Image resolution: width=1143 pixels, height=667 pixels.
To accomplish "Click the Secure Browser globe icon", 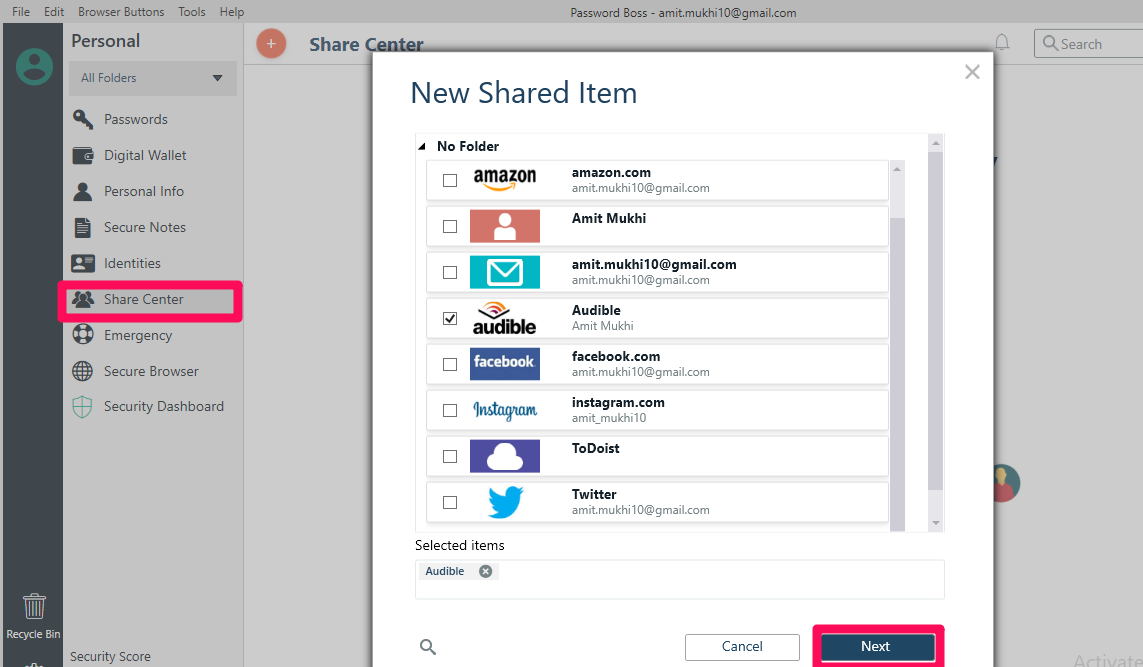I will 82,371.
